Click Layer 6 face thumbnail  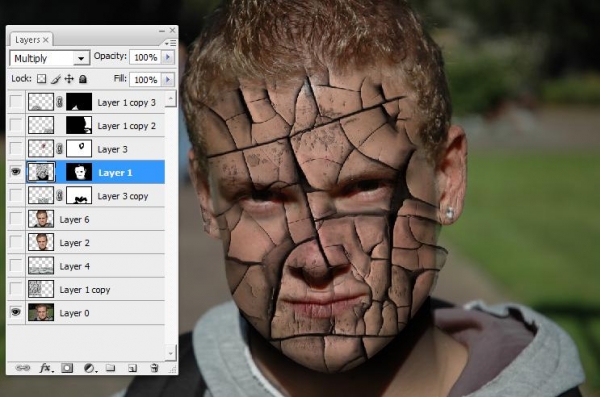tap(41, 219)
